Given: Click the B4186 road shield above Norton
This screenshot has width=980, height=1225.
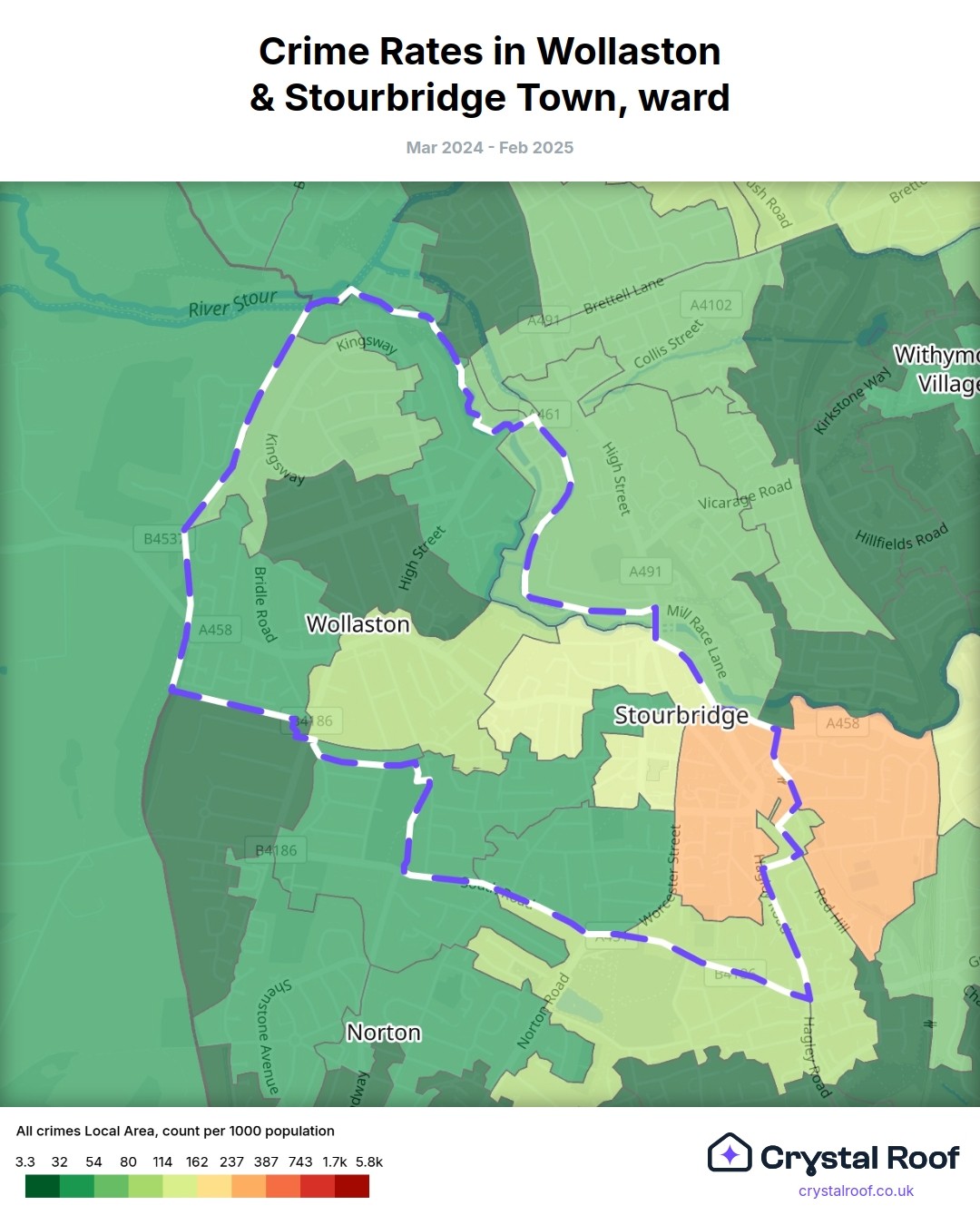Looking at the screenshot, I should 276,850.
